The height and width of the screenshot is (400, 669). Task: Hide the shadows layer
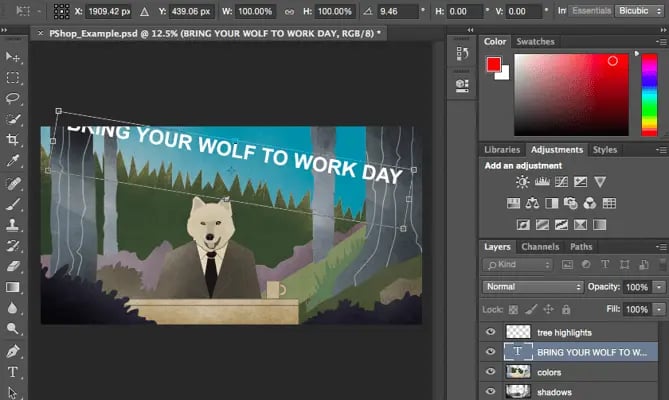[x=490, y=391]
